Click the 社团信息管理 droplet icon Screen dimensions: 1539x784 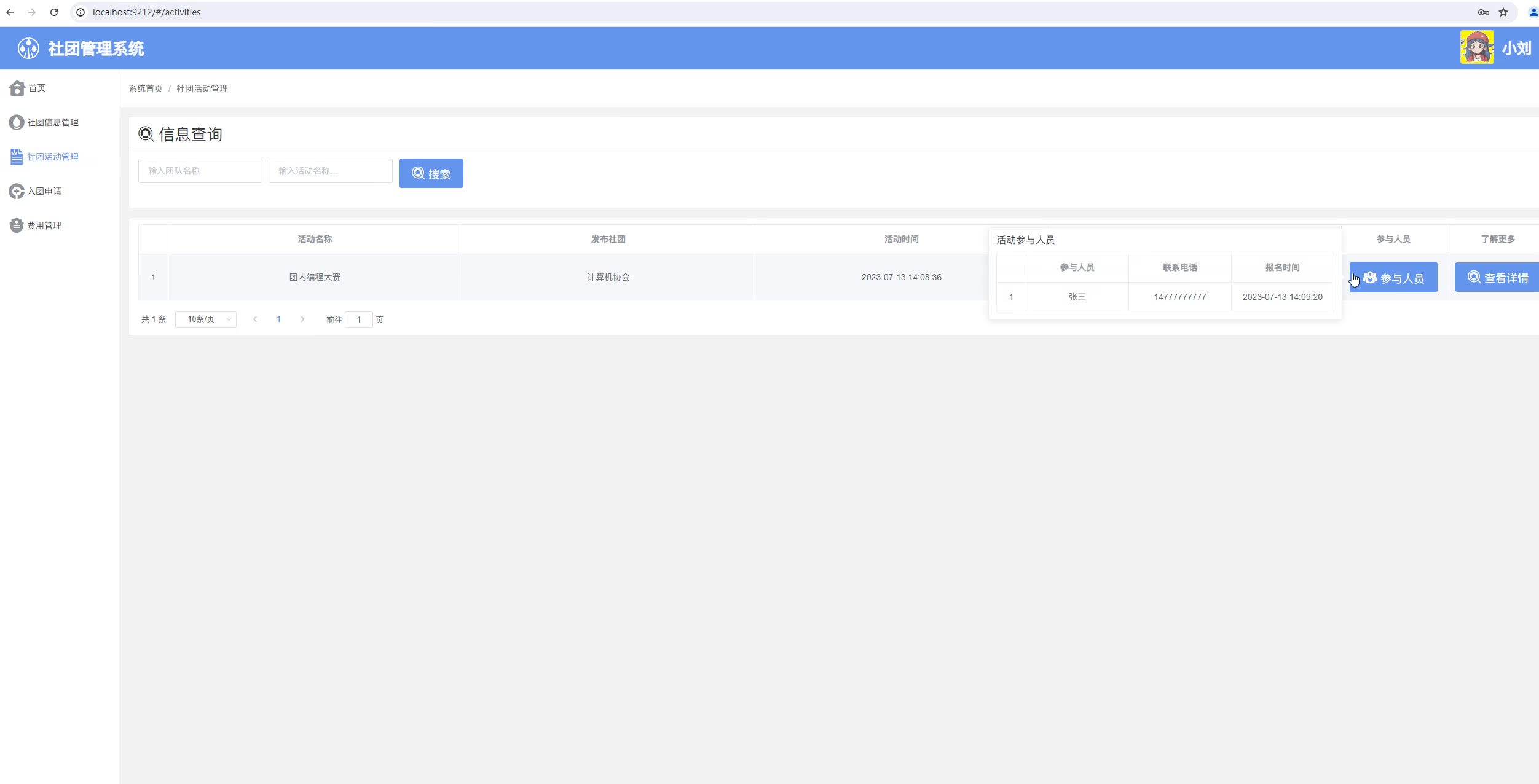point(17,123)
